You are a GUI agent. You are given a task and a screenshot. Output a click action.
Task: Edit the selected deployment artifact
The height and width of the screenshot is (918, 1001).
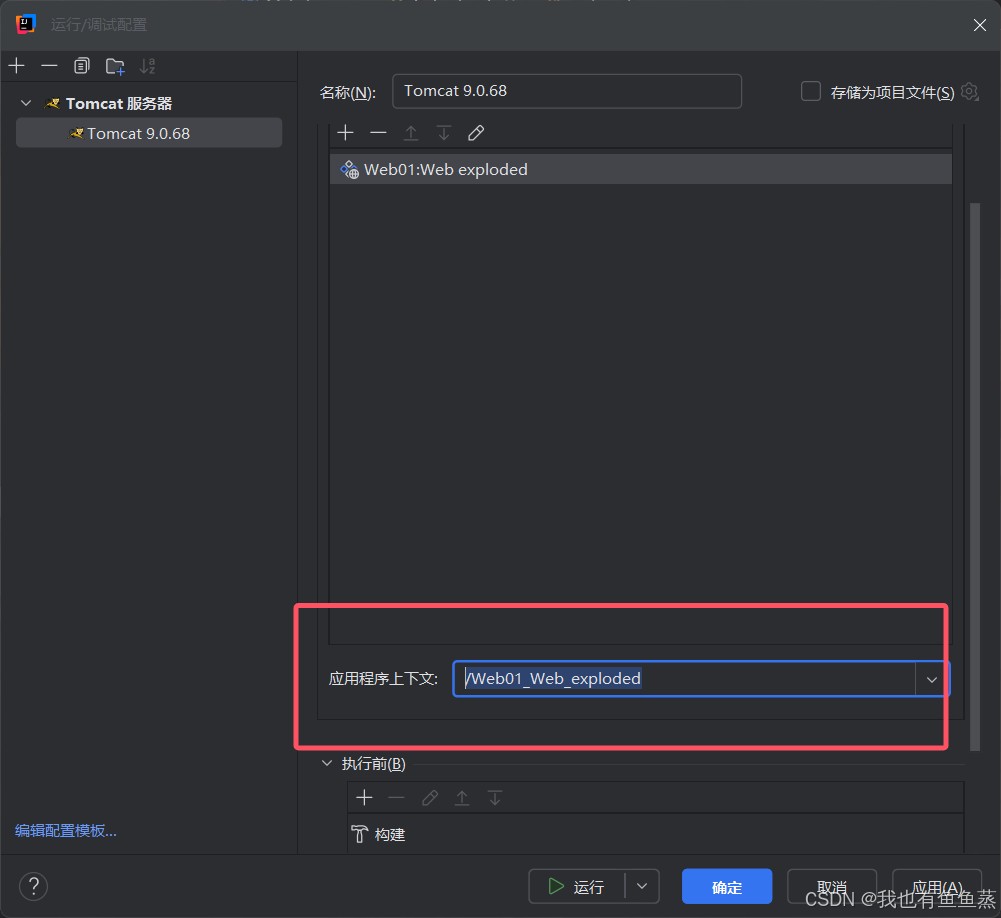click(476, 133)
